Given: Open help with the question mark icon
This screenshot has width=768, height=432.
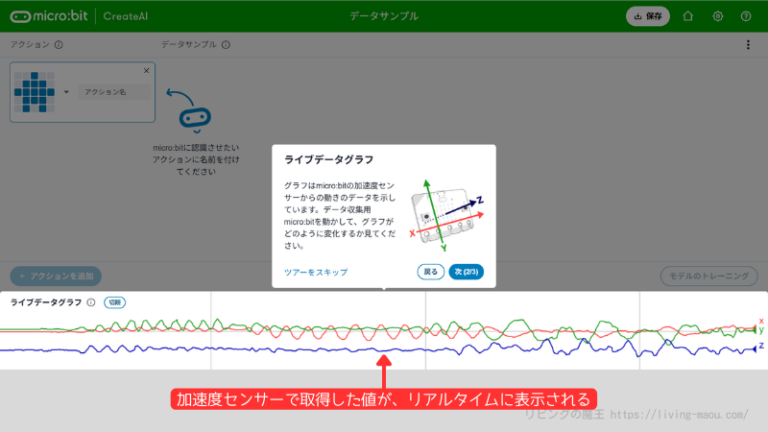Looking at the screenshot, I should tap(746, 16).
